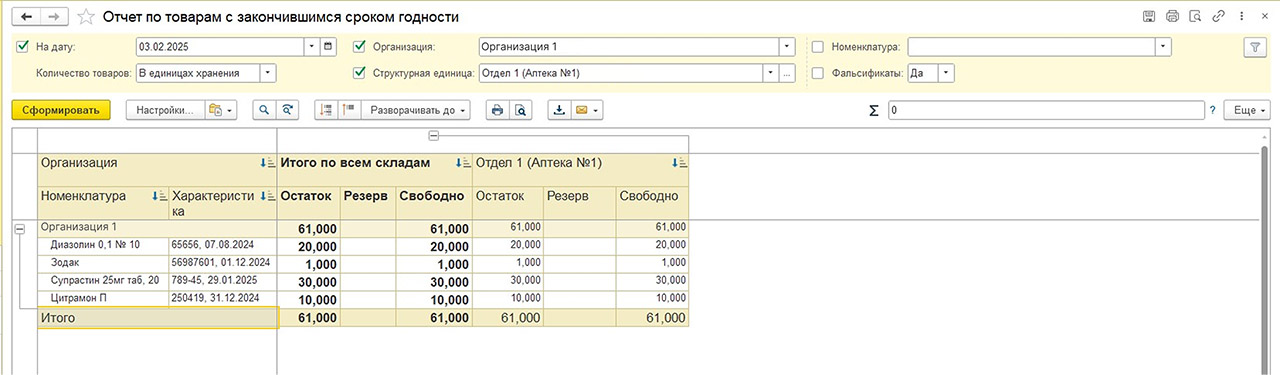Click the filter funnel icon button
This screenshot has width=1280, height=375.
1254,47
